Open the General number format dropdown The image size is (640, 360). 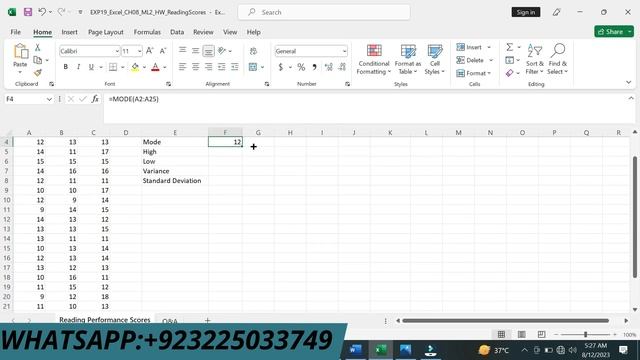click(x=344, y=51)
